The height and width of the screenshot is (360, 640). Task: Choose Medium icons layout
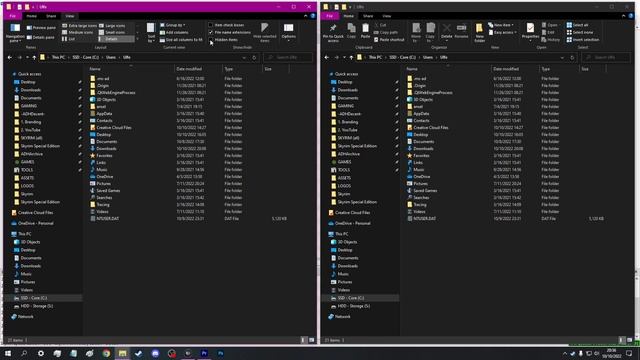(x=78, y=32)
